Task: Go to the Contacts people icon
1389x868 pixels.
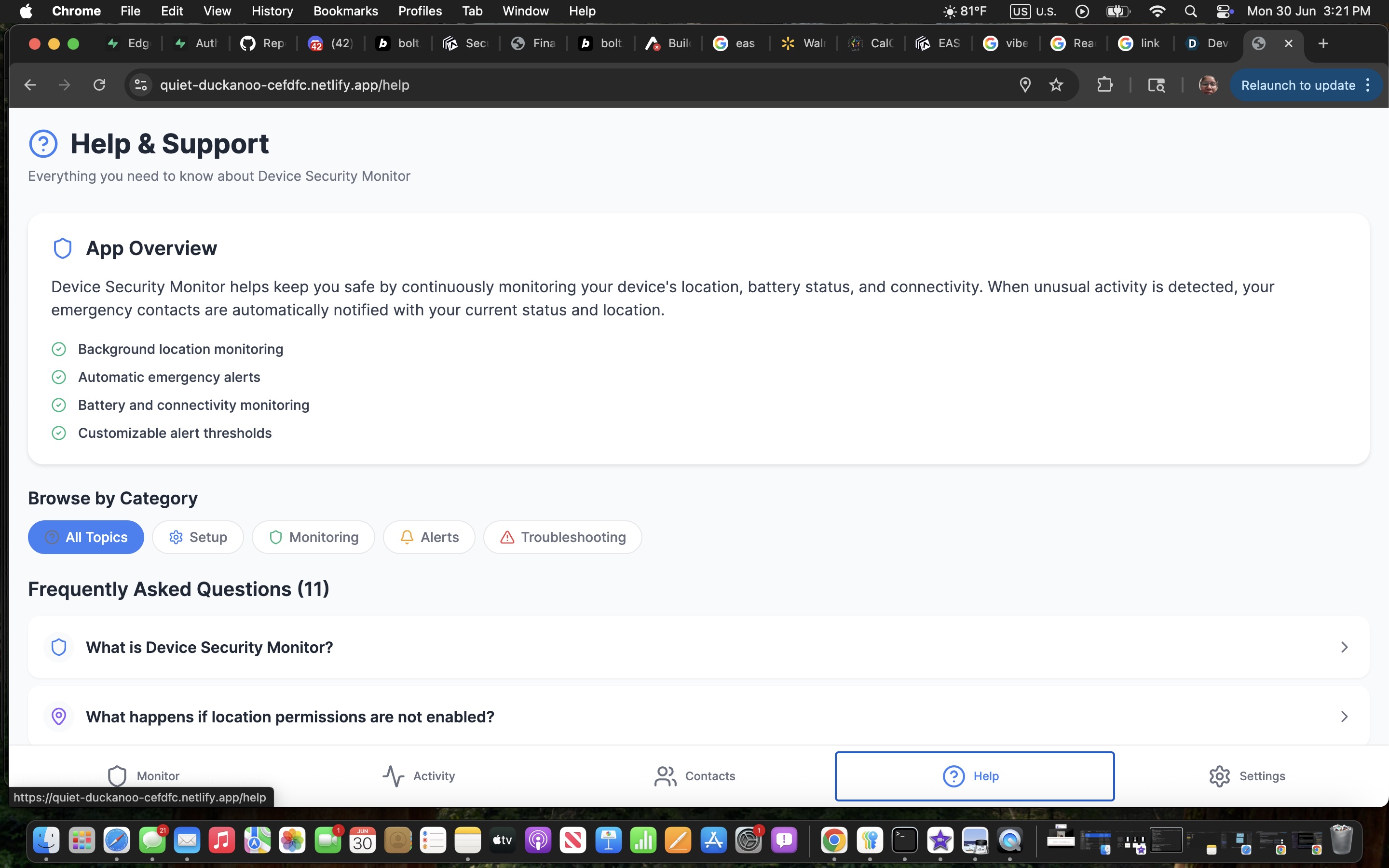Action: [665, 775]
